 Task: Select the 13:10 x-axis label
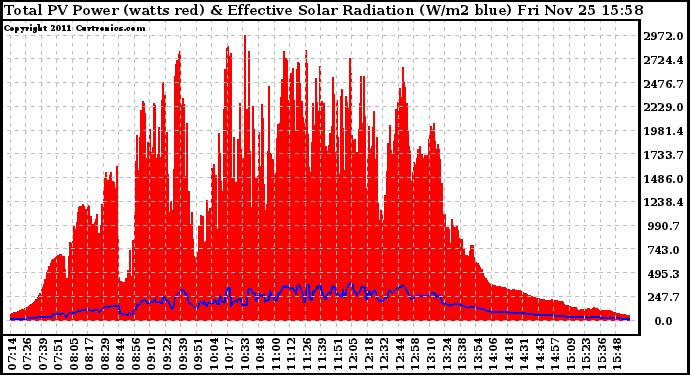pos(432,353)
